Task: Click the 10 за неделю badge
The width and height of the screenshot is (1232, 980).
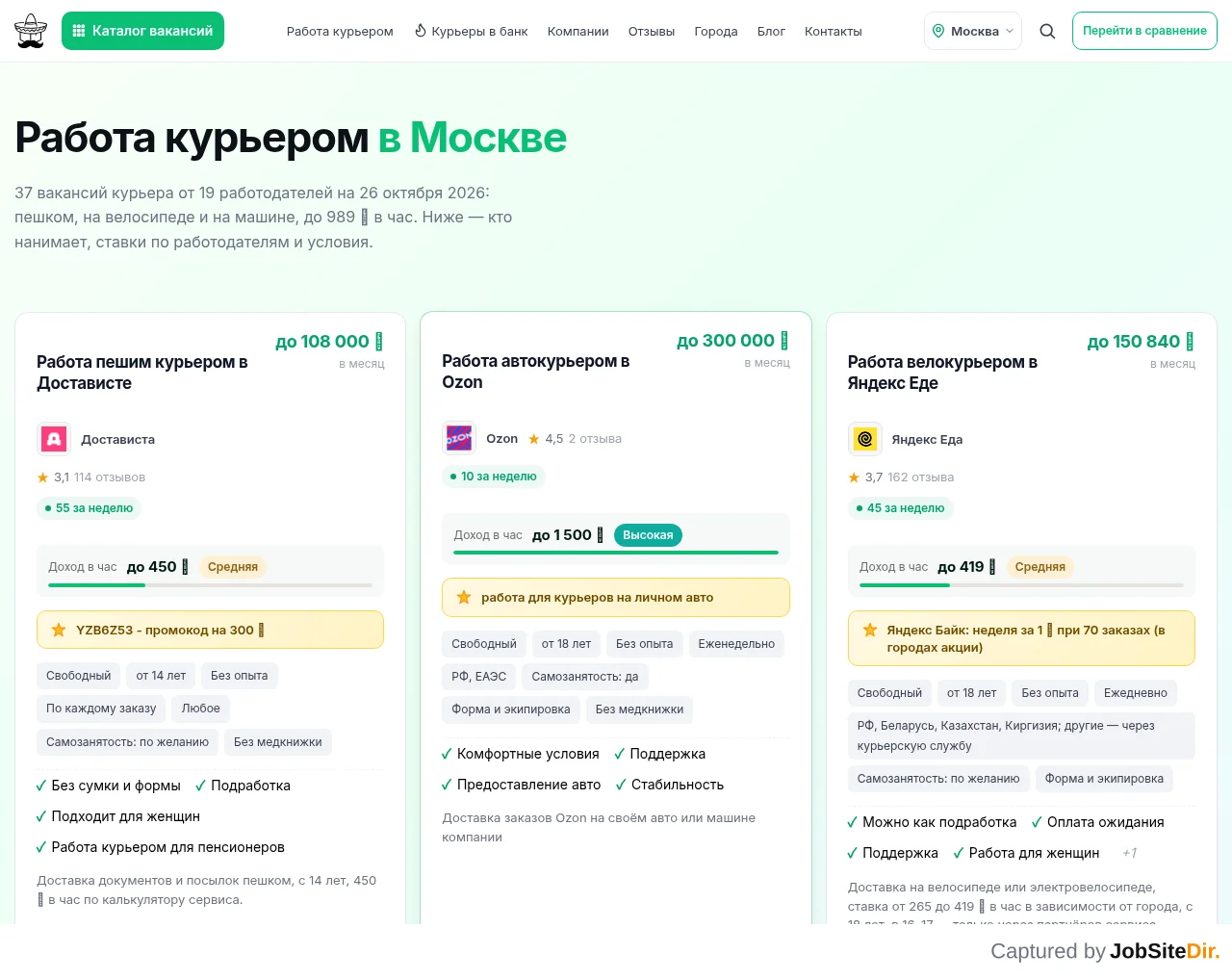Action: tap(494, 477)
